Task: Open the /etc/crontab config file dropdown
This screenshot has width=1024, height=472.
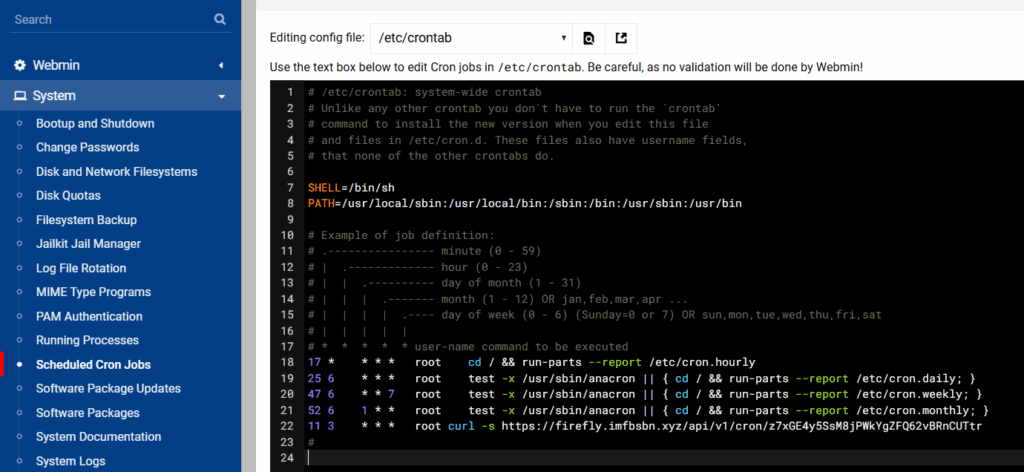Action: click(x=471, y=39)
